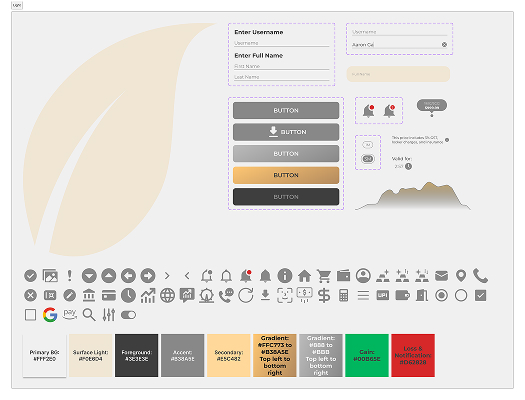Screen dimensions: 525x400
Task: Click the refresh circular arrow icon
Action: coord(246,296)
